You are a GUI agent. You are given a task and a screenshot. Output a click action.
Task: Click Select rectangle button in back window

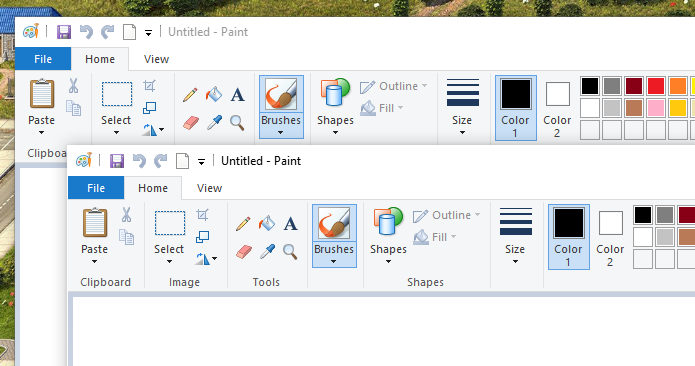point(117,94)
